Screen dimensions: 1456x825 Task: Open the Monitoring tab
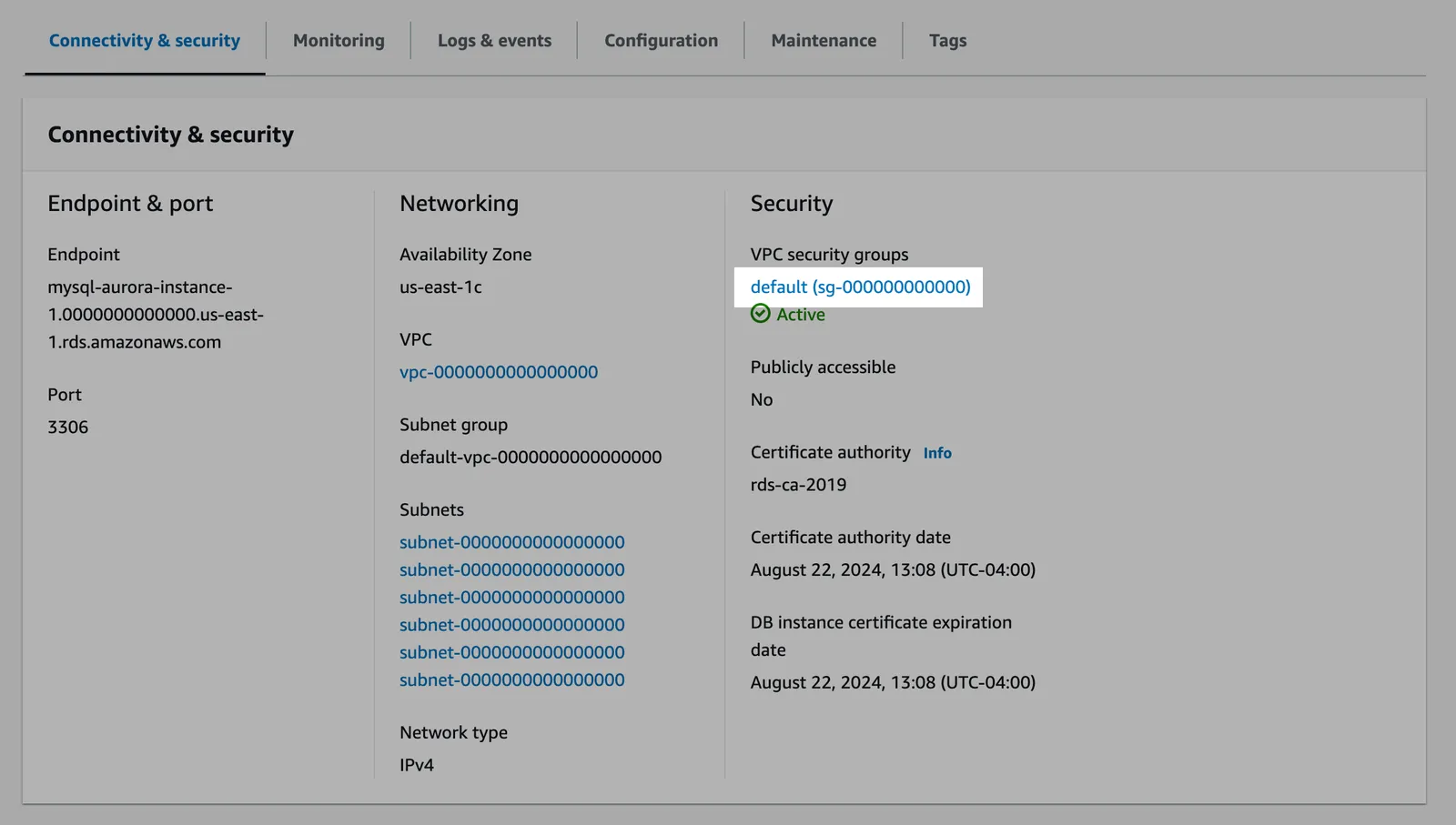(339, 41)
